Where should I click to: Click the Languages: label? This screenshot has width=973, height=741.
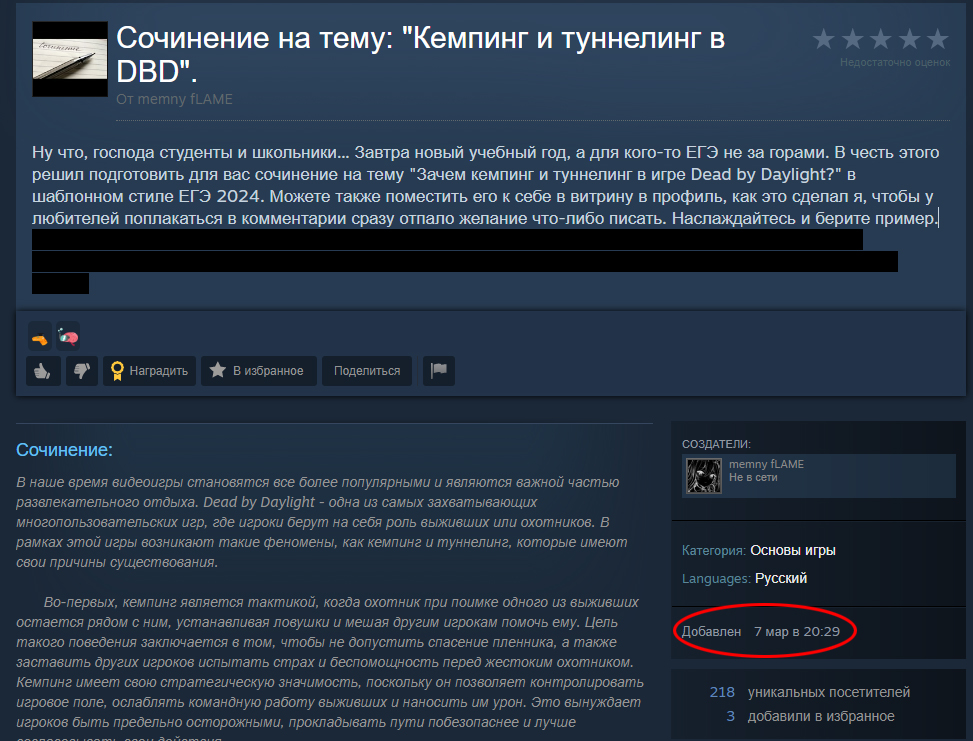tap(716, 578)
